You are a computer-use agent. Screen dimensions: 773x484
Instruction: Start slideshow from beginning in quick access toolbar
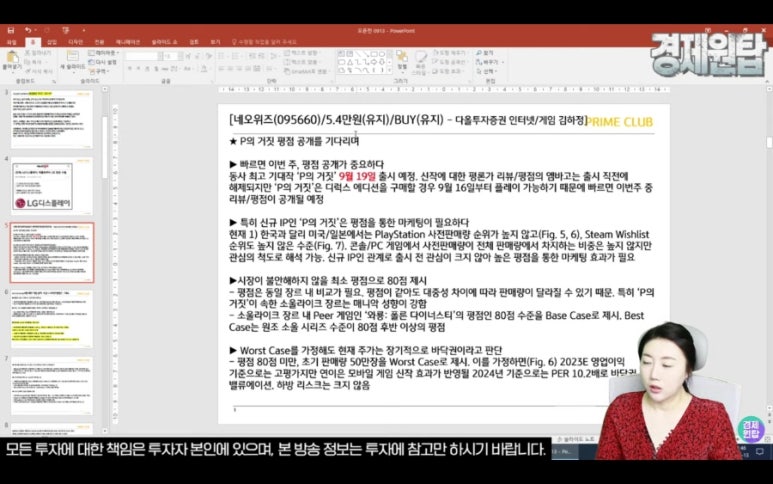point(66,30)
